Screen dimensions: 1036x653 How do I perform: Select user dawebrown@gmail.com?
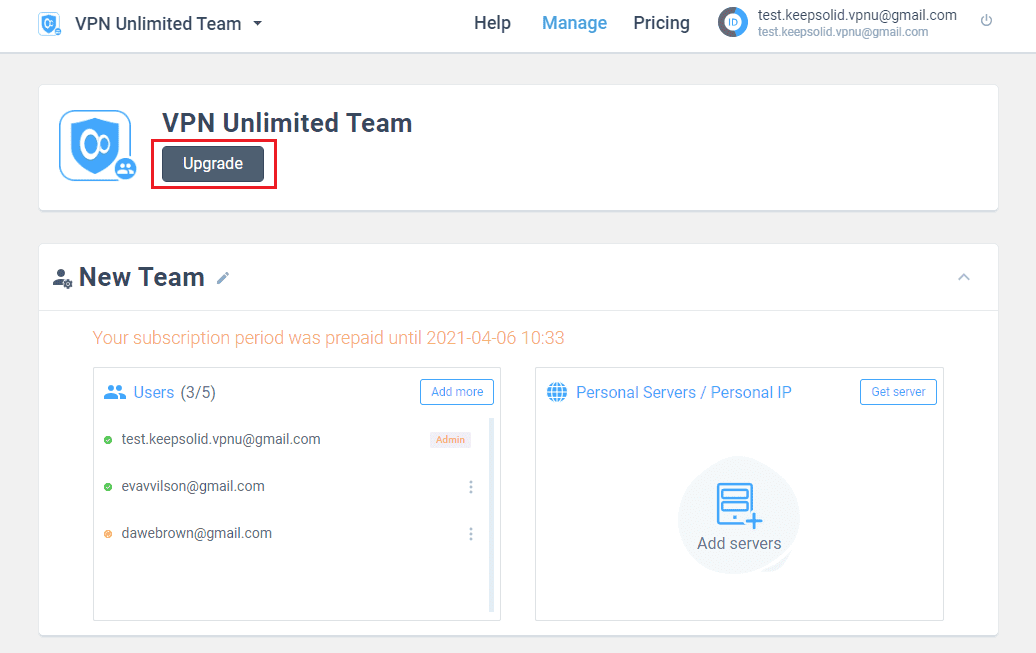pyautogui.click(x=197, y=533)
